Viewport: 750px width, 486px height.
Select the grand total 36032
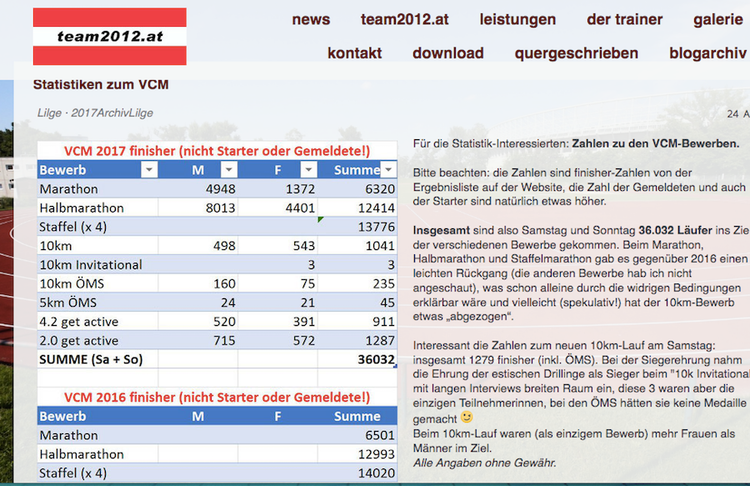pos(376,360)
